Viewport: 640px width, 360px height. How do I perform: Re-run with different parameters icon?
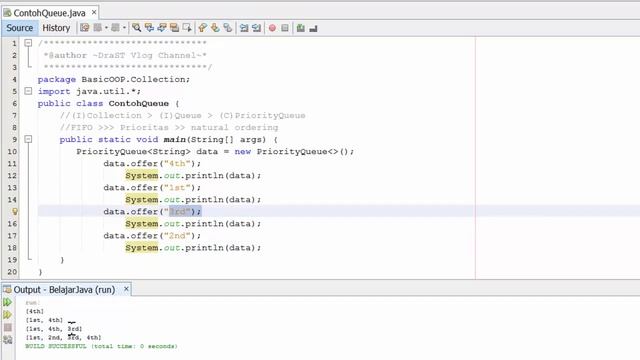8,315
